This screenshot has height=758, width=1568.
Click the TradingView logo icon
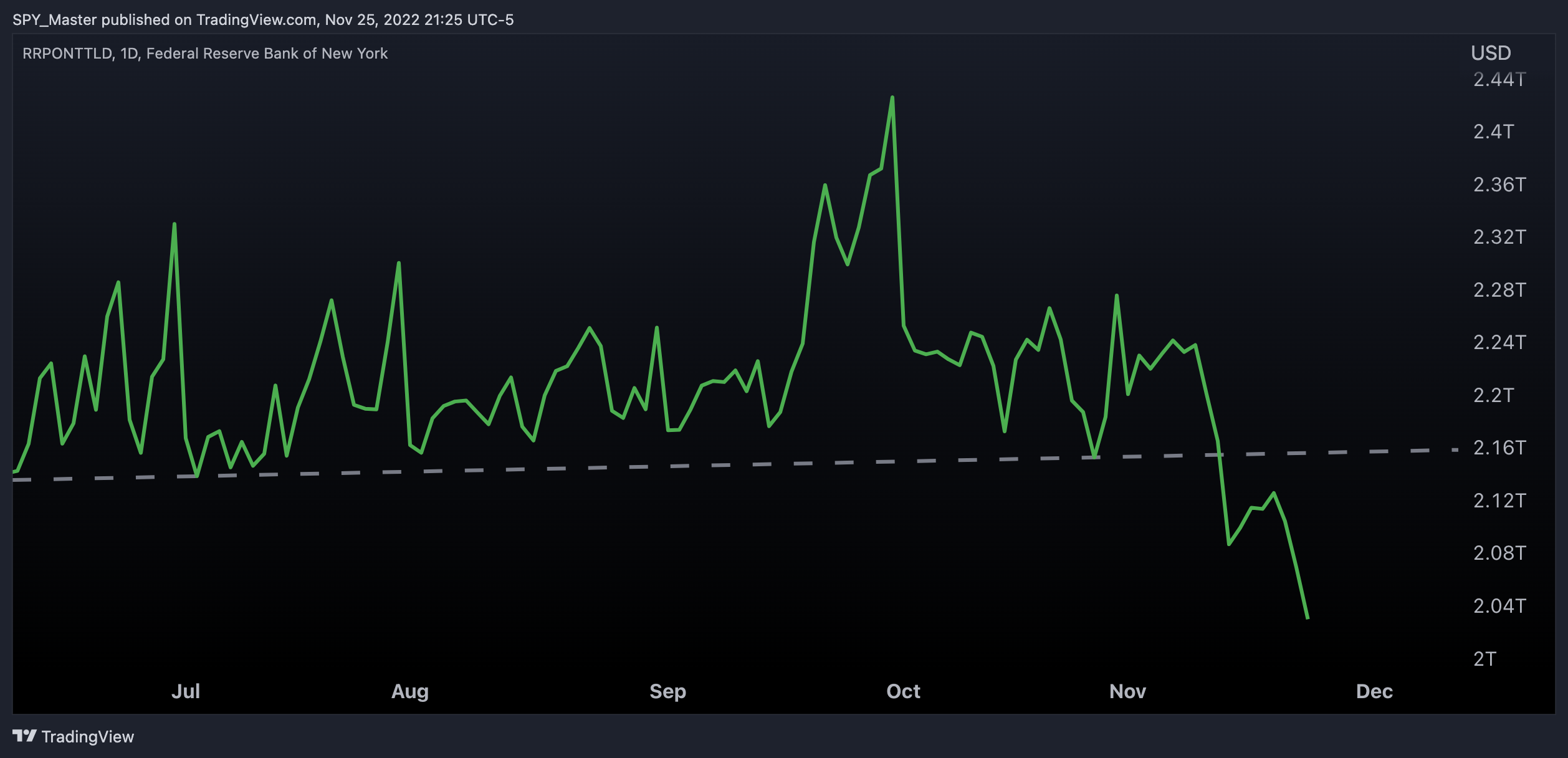(x=25, y=736)
